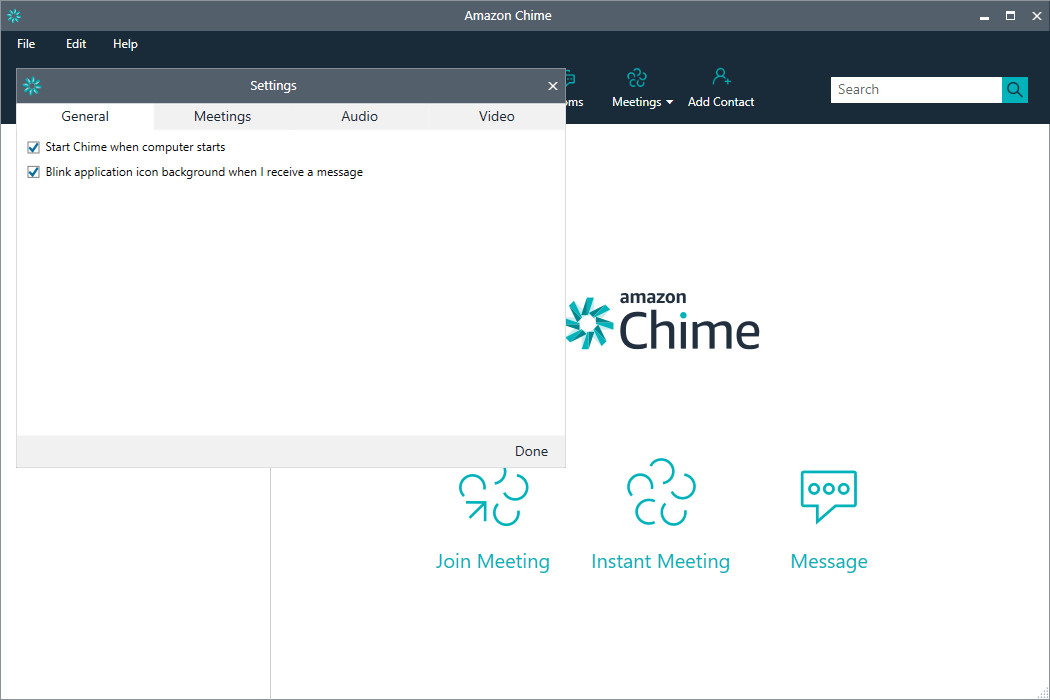Expand the Meetings toolbar dropdown arrow
Viewport: 1050px width, 700px height.
click(670, 102)
